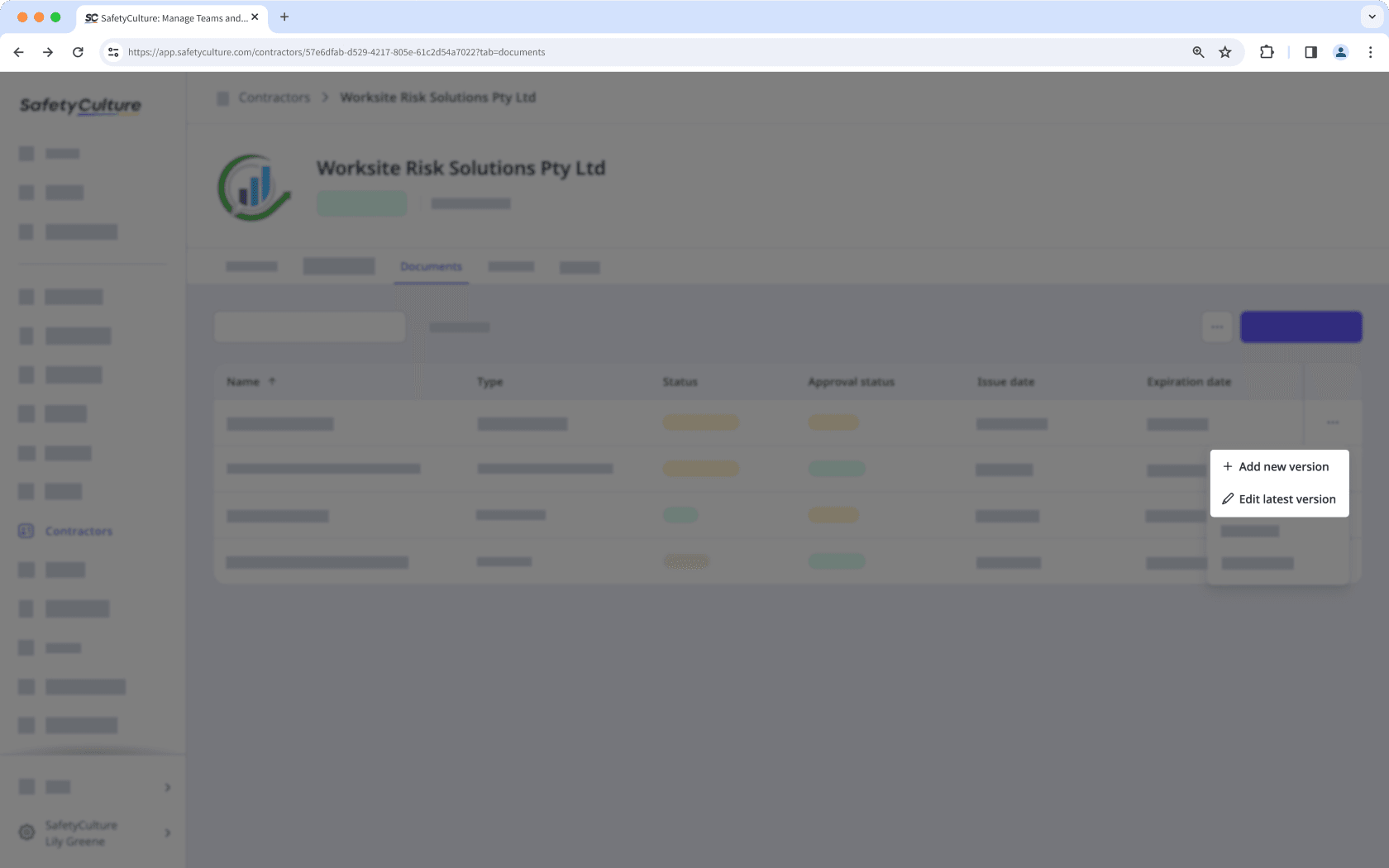This screenshot has width=1389, height=868.
Task: Expand the sidebar item chevron above the profile
Action: click(167, 786)
